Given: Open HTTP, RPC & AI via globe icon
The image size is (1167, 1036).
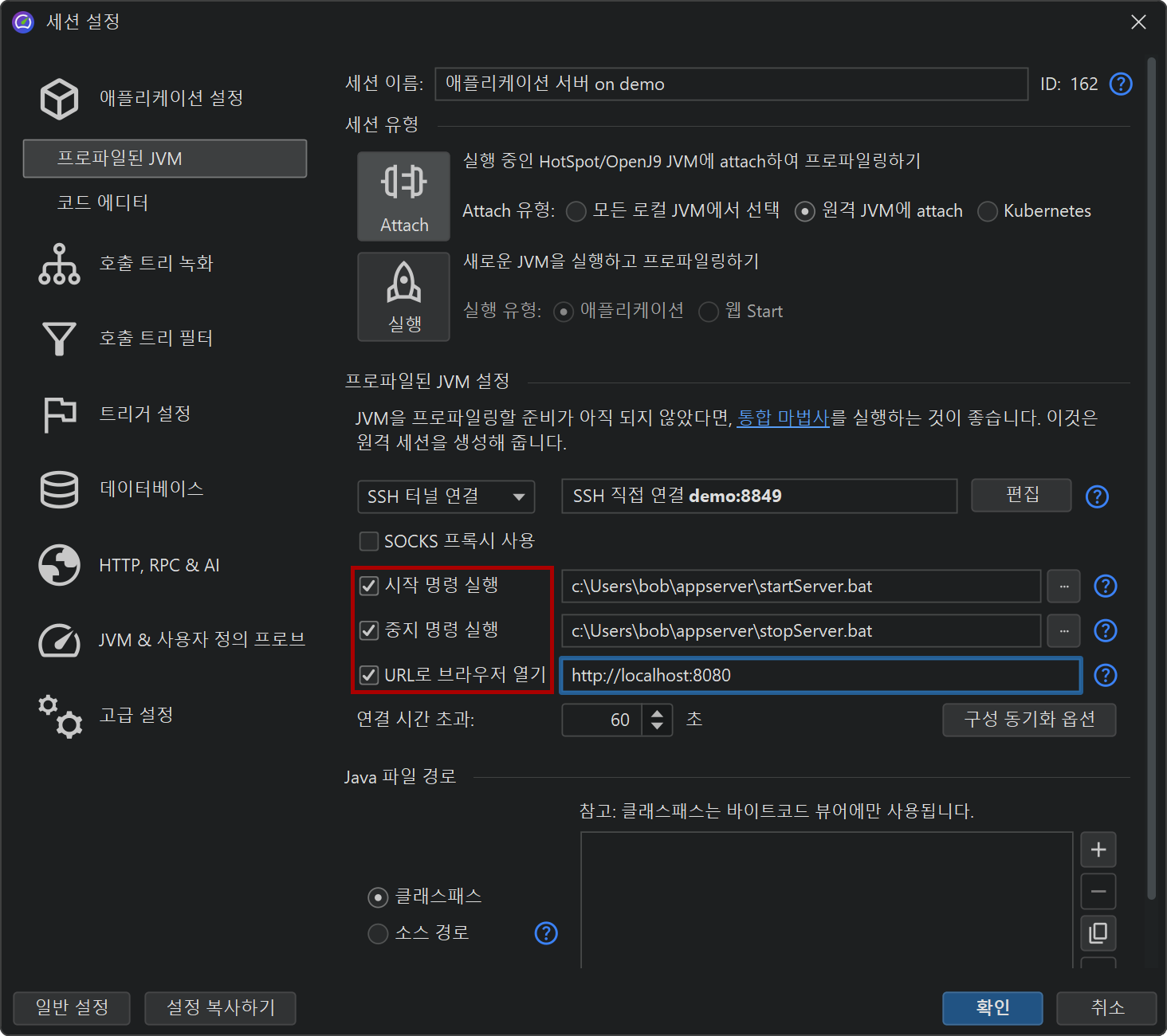Looking at the screenshot, I should pos(59,565).
